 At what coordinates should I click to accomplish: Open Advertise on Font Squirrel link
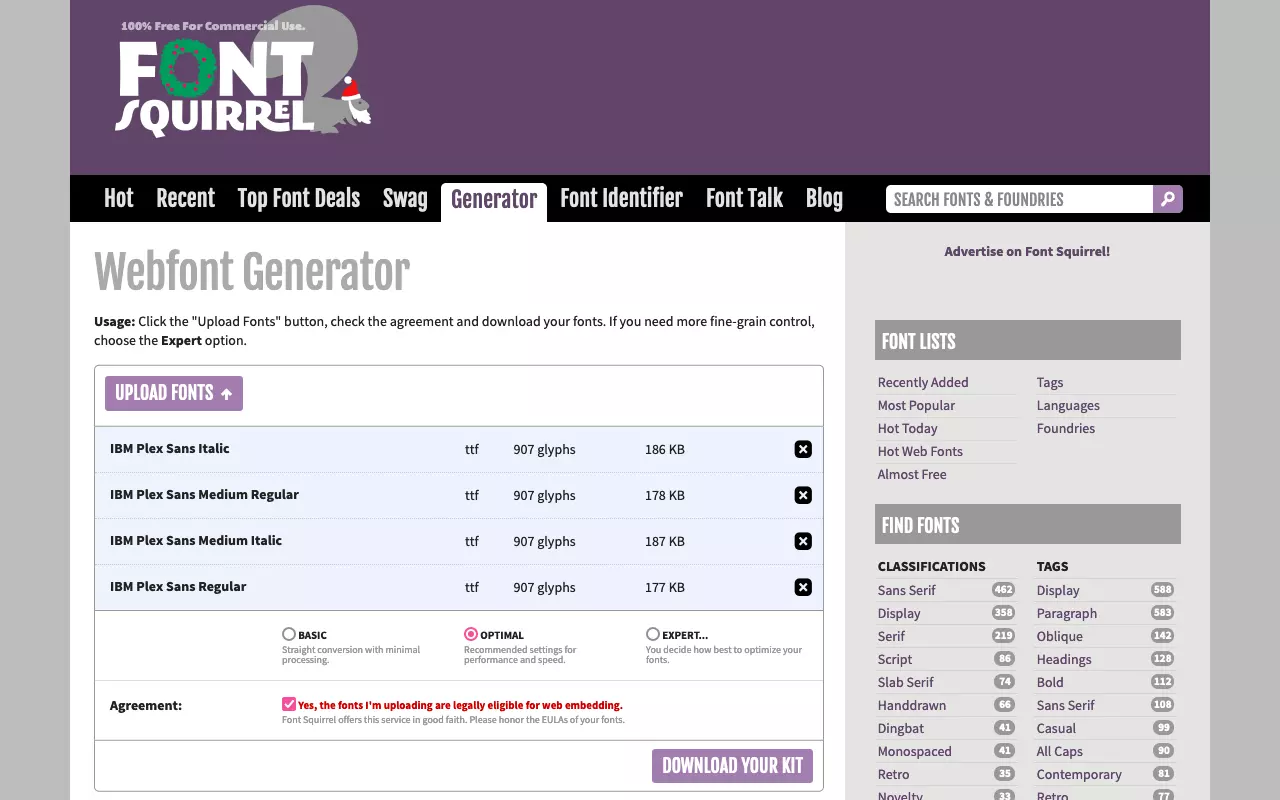pyautogui.click(x=1027, y=251)
